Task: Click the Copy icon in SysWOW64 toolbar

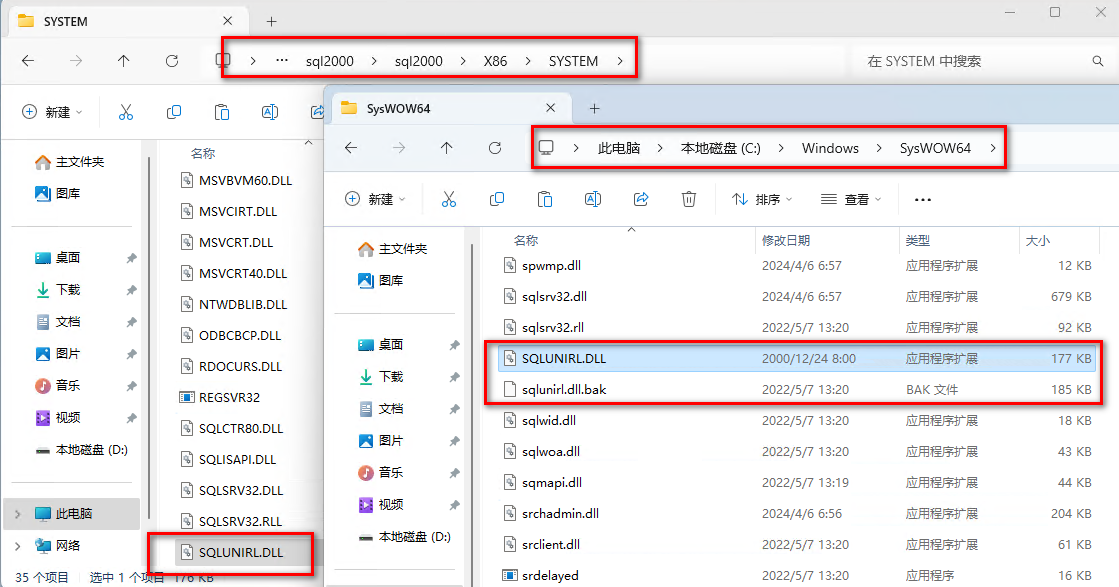Action: (x=496, y=199)
